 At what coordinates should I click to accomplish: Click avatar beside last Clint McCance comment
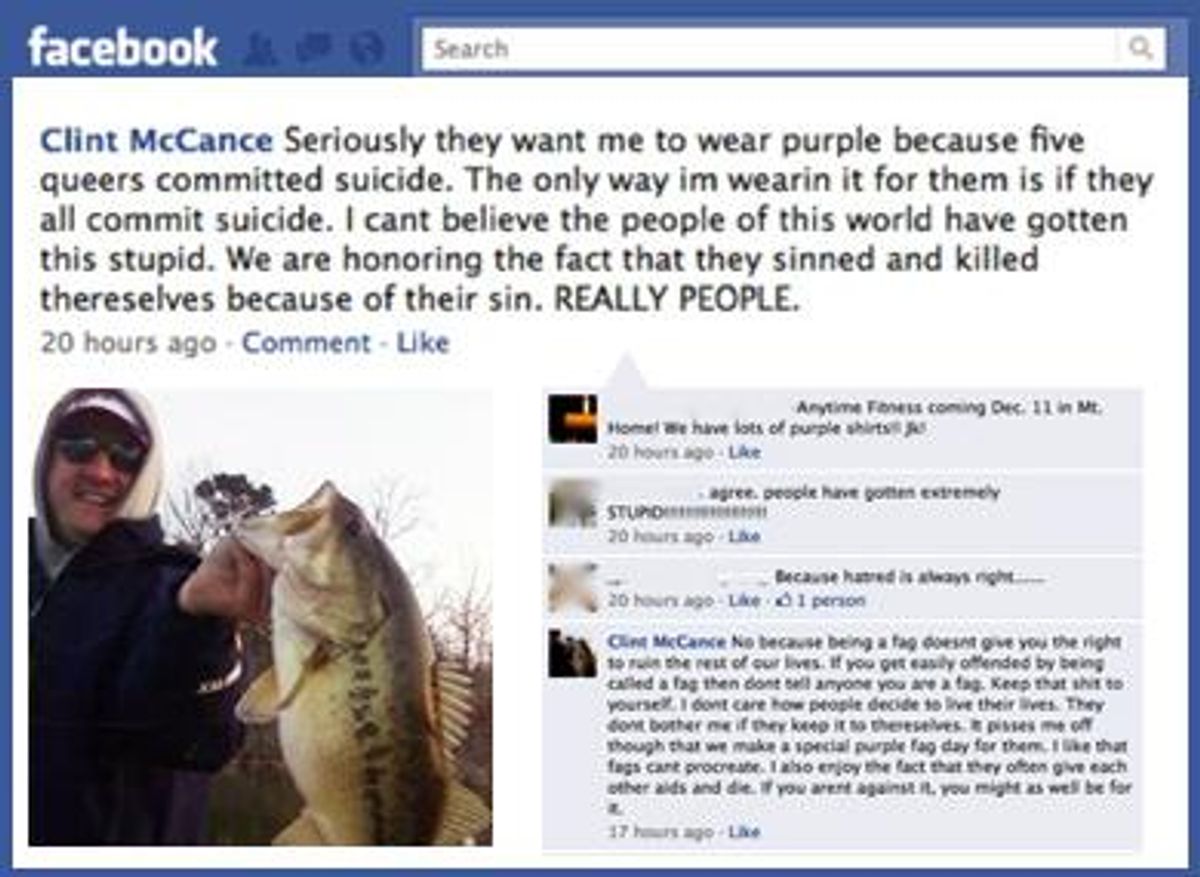click(573, 653)
